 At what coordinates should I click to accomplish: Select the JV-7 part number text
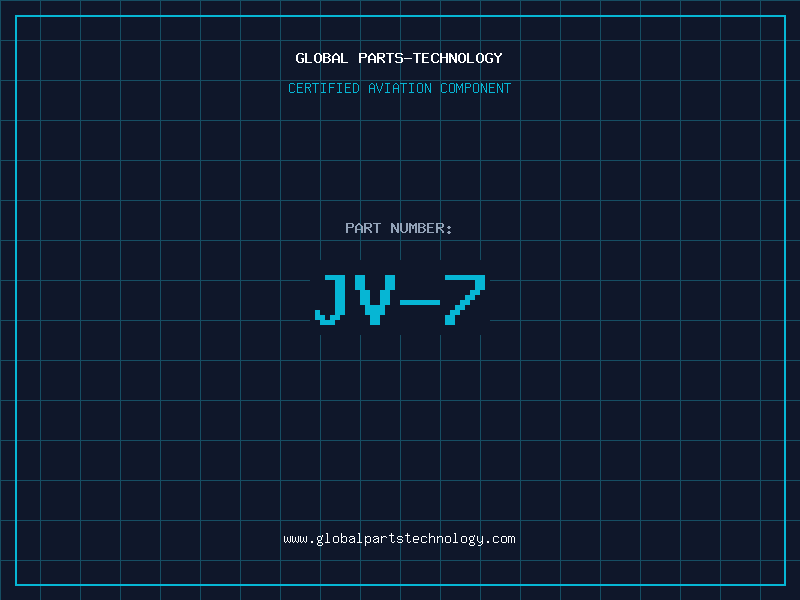(x=400, y=300)
